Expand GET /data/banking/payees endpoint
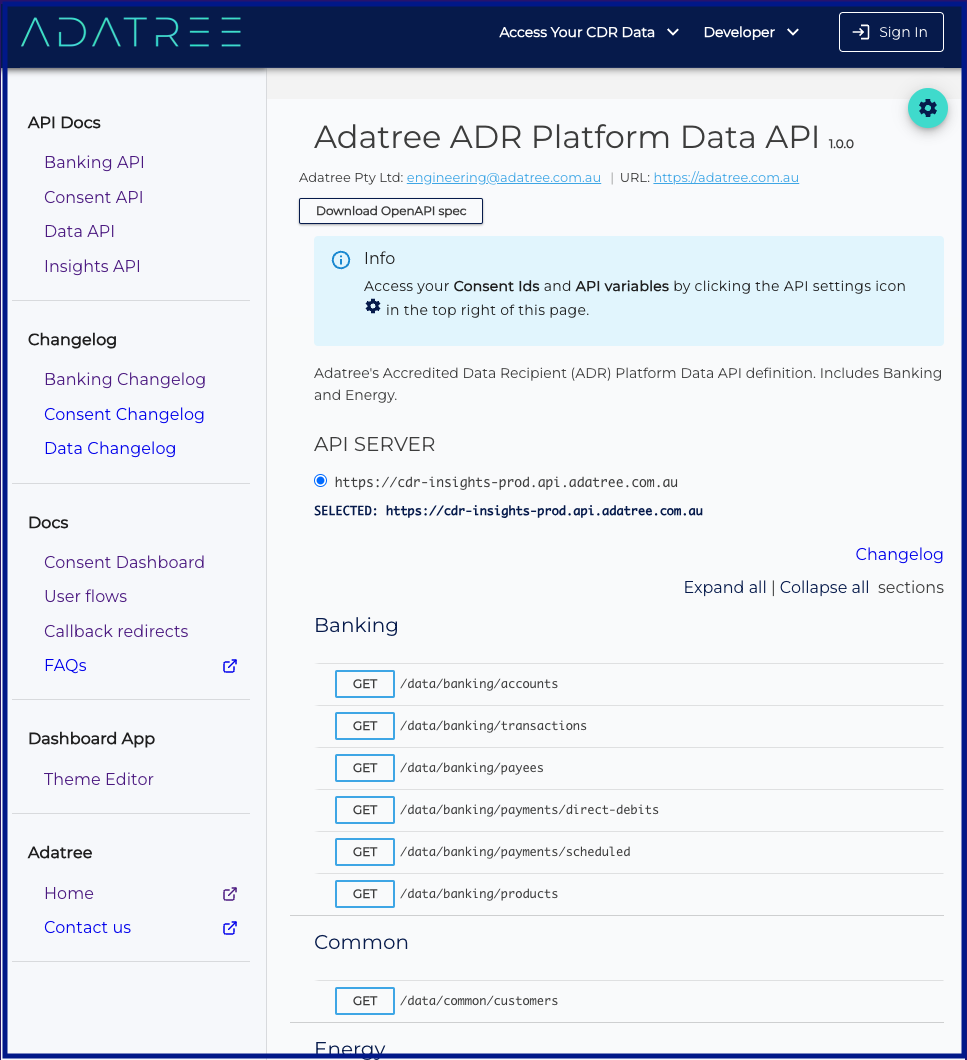967x1060 pixels. point(630,768)
